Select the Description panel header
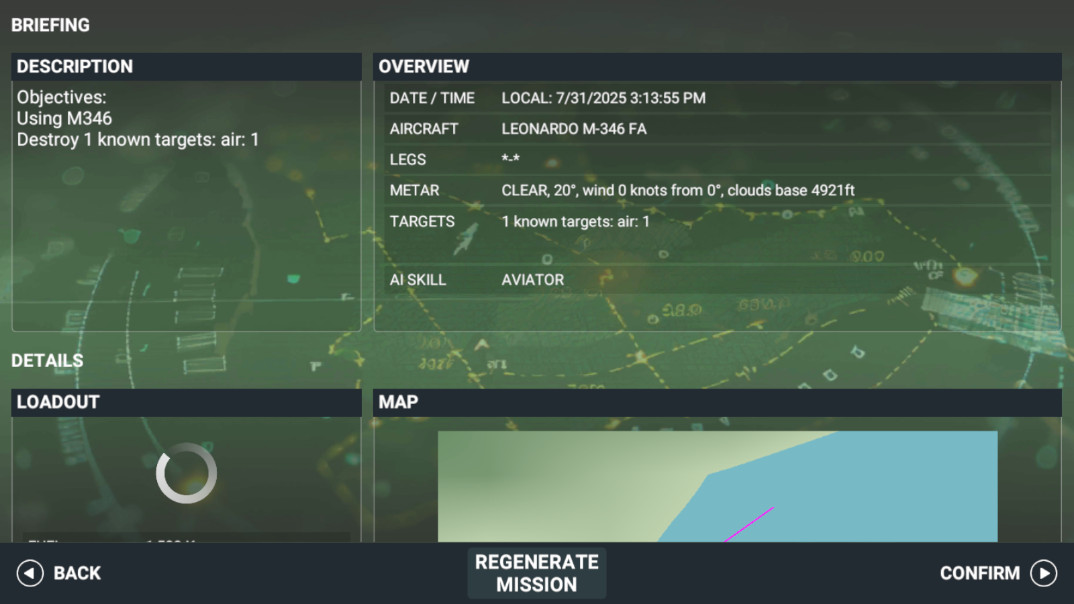1074x604 pixels. [186, 67]
